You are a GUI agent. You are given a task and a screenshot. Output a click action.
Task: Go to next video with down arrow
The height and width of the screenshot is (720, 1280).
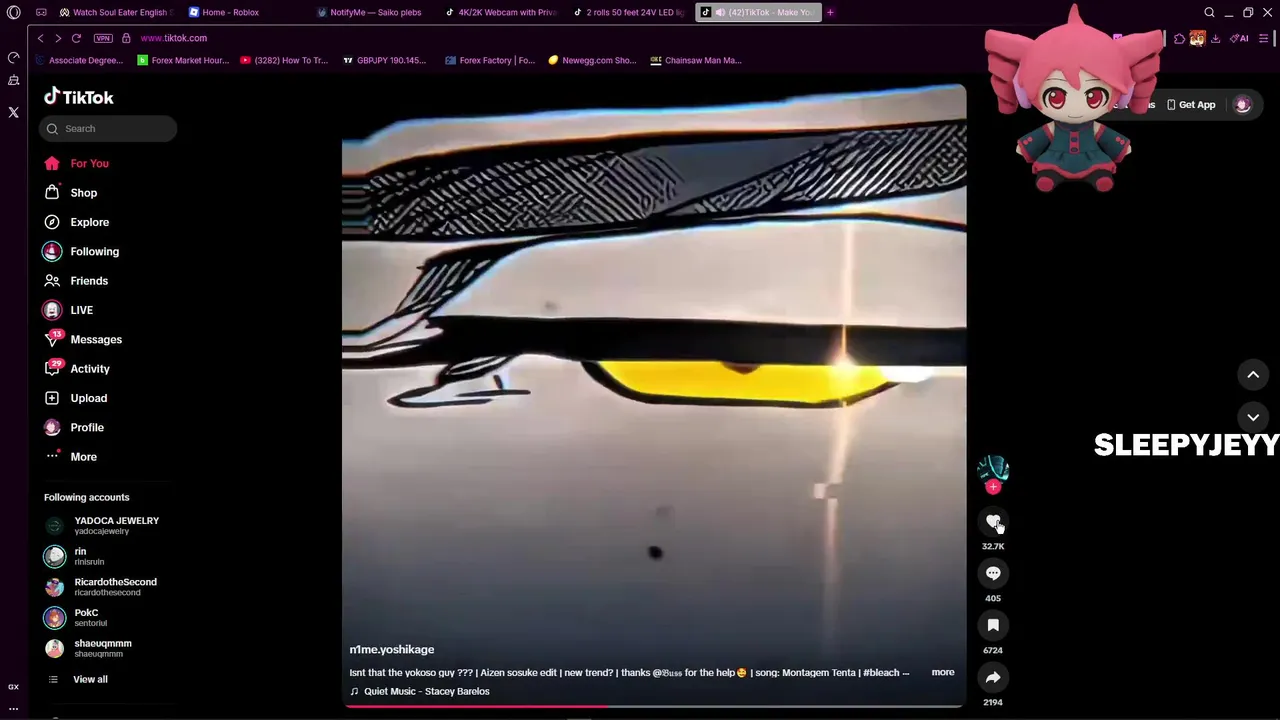point(1253,417)
